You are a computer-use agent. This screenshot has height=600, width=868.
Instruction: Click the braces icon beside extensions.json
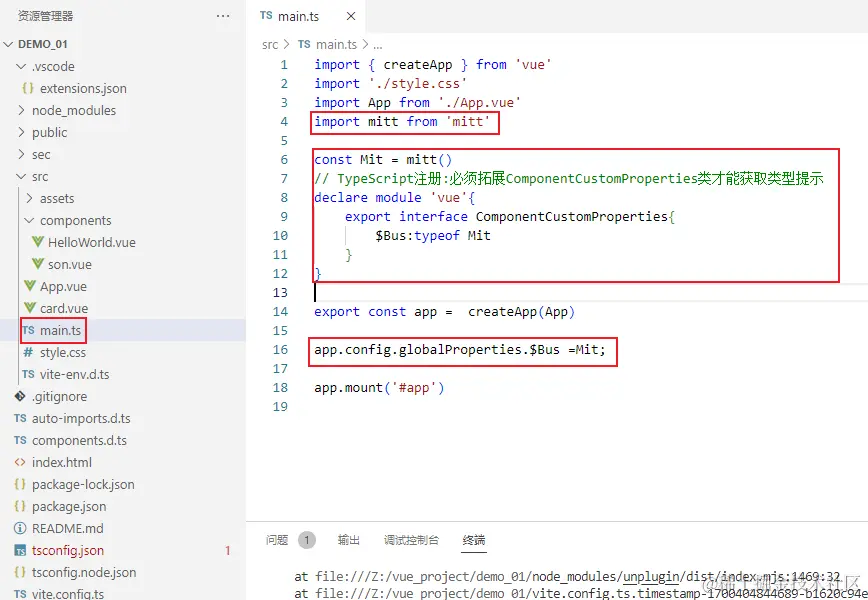point(28,88)
